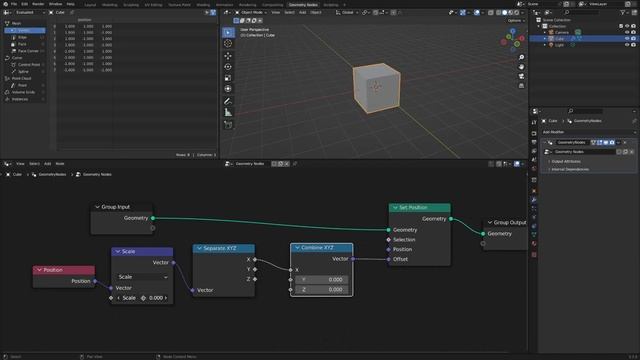Open the Output properties tab

[534, 142]
